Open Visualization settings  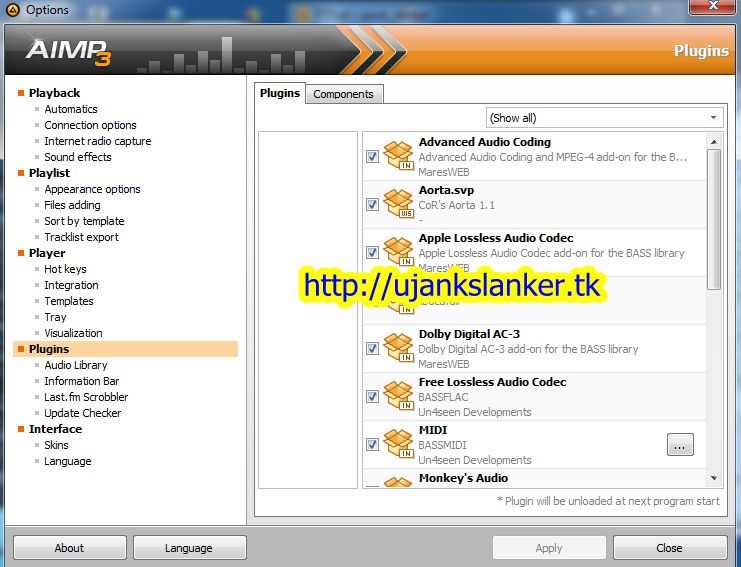click(x=73, y=333)
